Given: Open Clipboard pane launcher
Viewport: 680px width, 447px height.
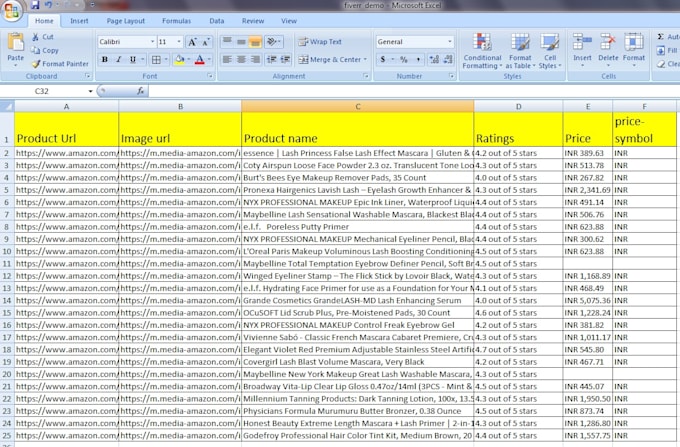Looking at the screenshot, I should (88, 76).
